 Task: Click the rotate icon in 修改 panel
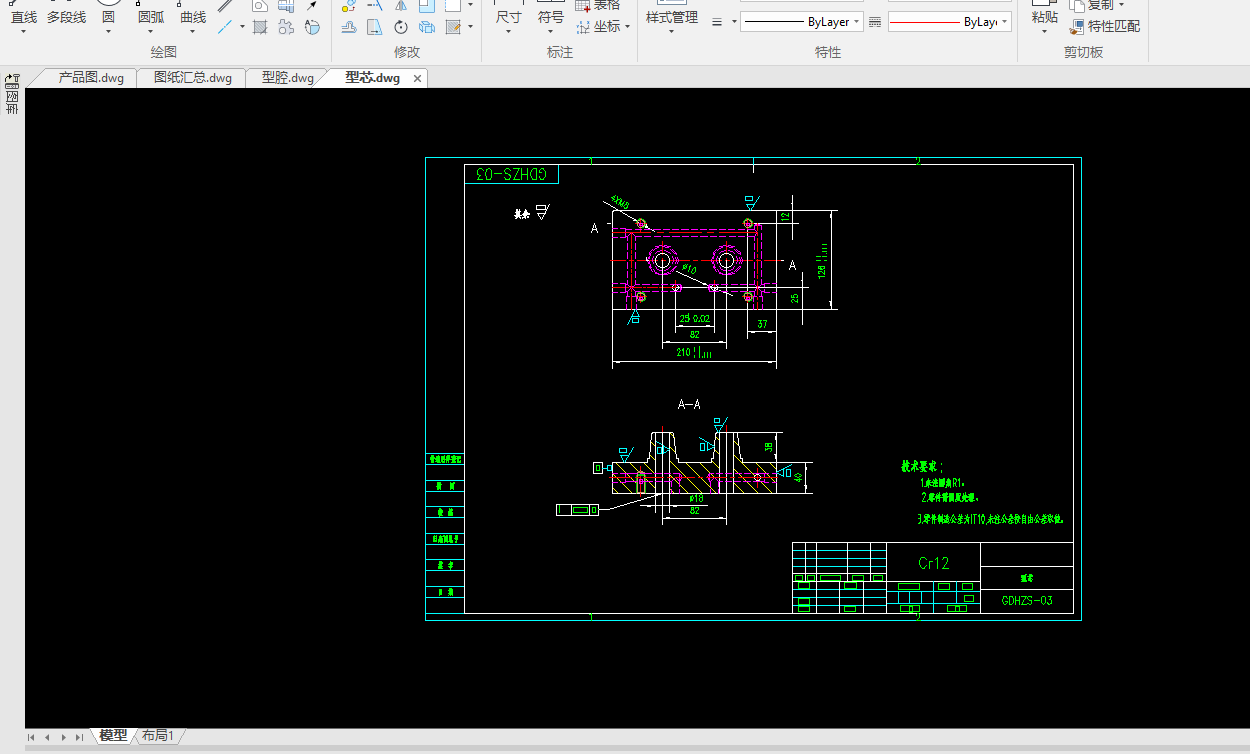401,27
